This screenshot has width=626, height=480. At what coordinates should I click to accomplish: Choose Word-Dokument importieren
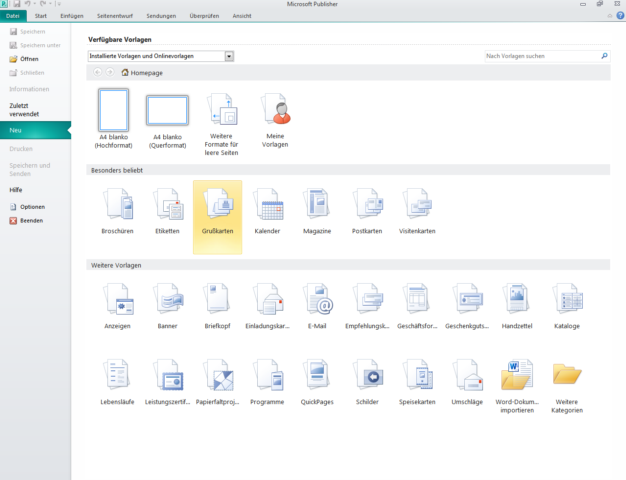point(517,386)
